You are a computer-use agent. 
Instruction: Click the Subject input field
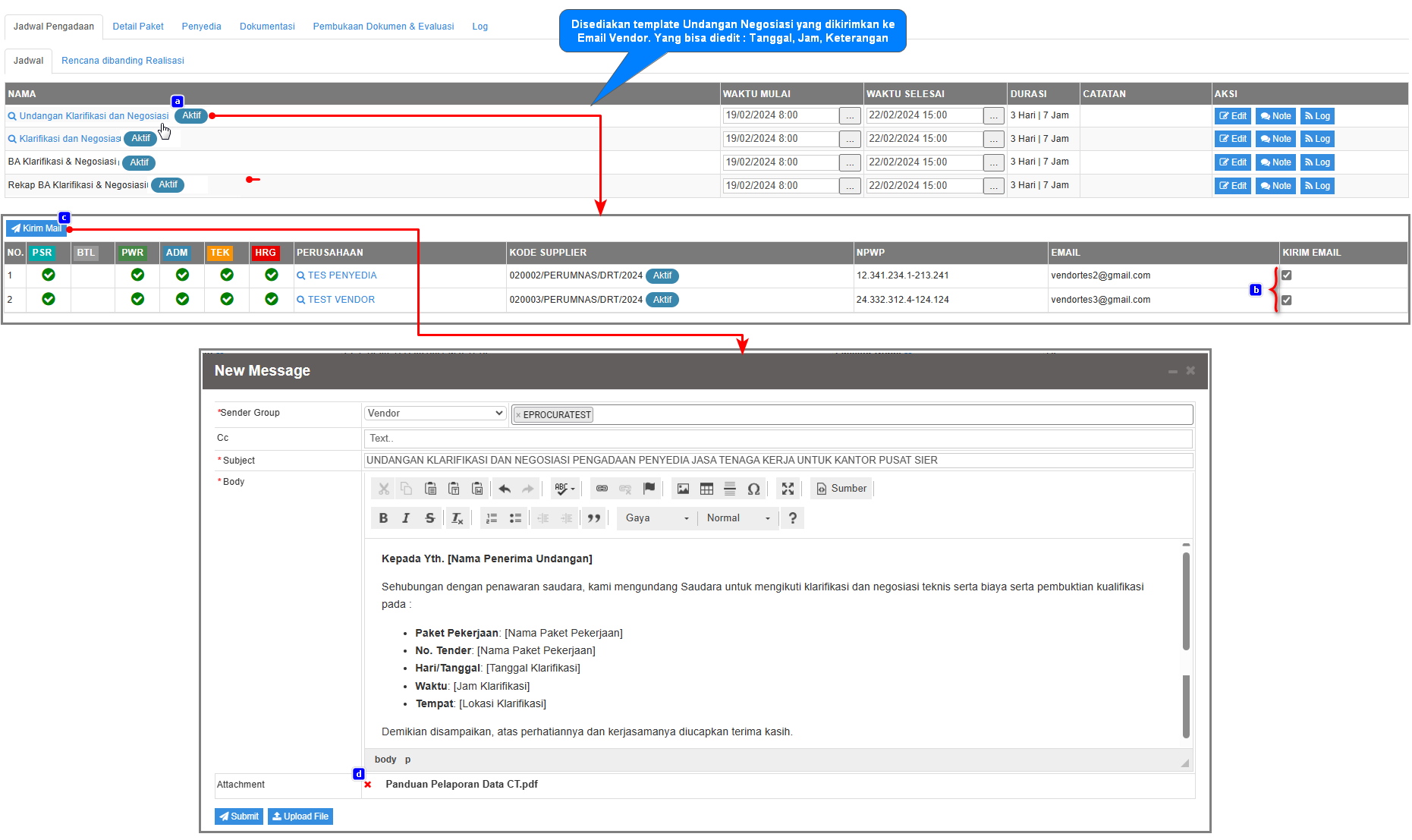click(778, 461)
